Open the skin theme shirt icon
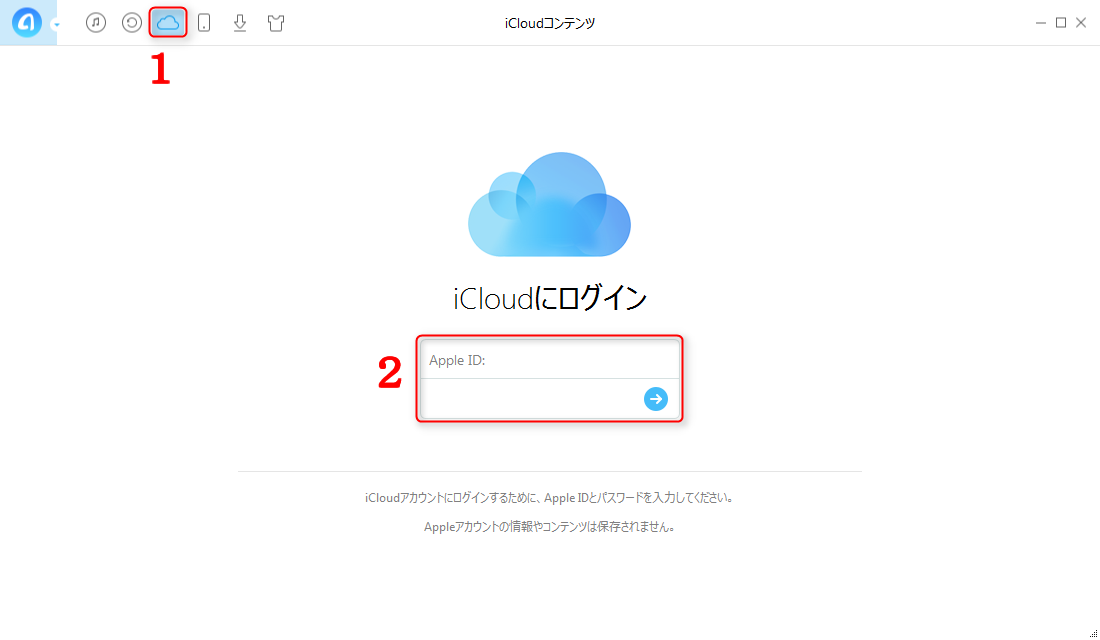The height and width of the screenshot is (640, 1100). pos(276,22)
